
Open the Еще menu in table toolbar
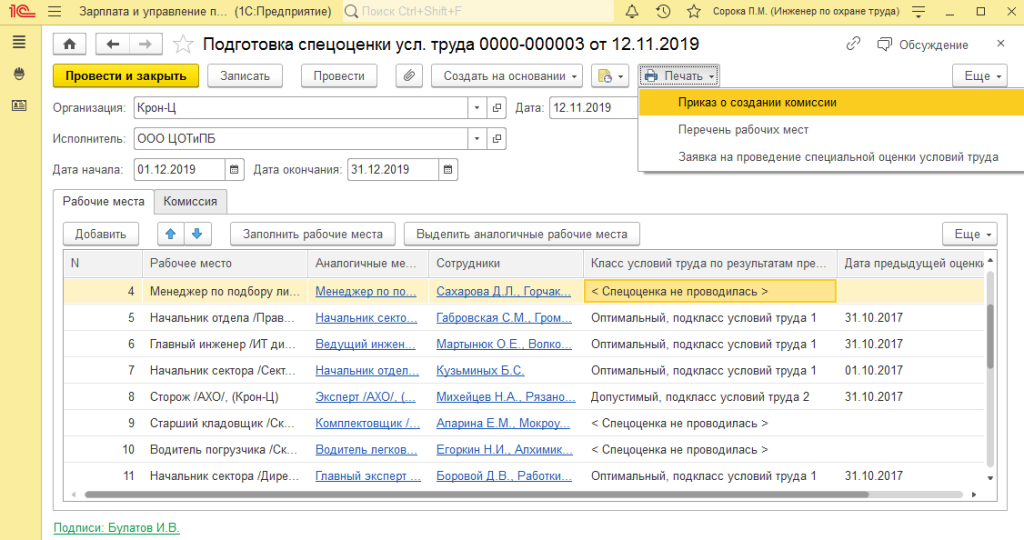969,234
